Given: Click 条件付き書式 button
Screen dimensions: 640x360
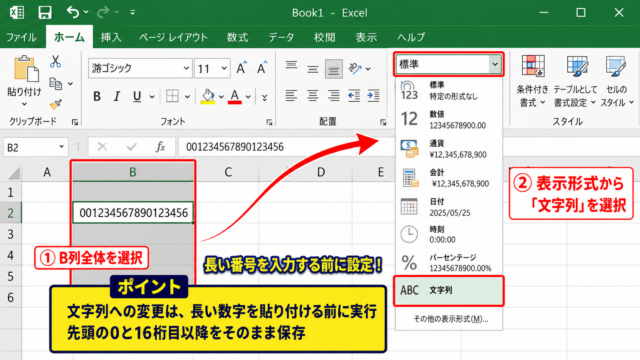Looking at the screenshot, I should pyautogui.click(x=532, y=82).
